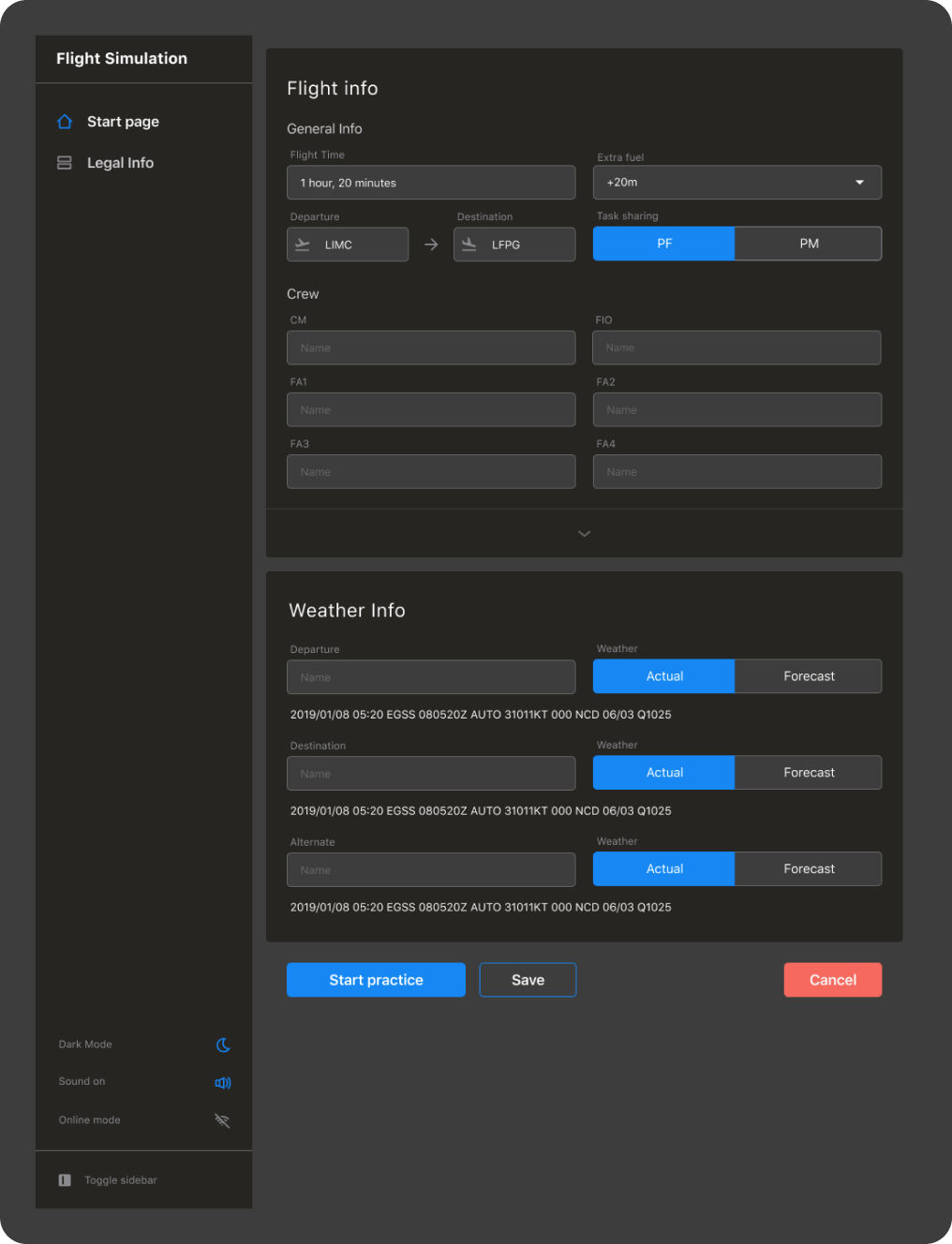Click the FA2 crew name field
The height and width of the screenshot is (1244, 952).
pos(737,410)
